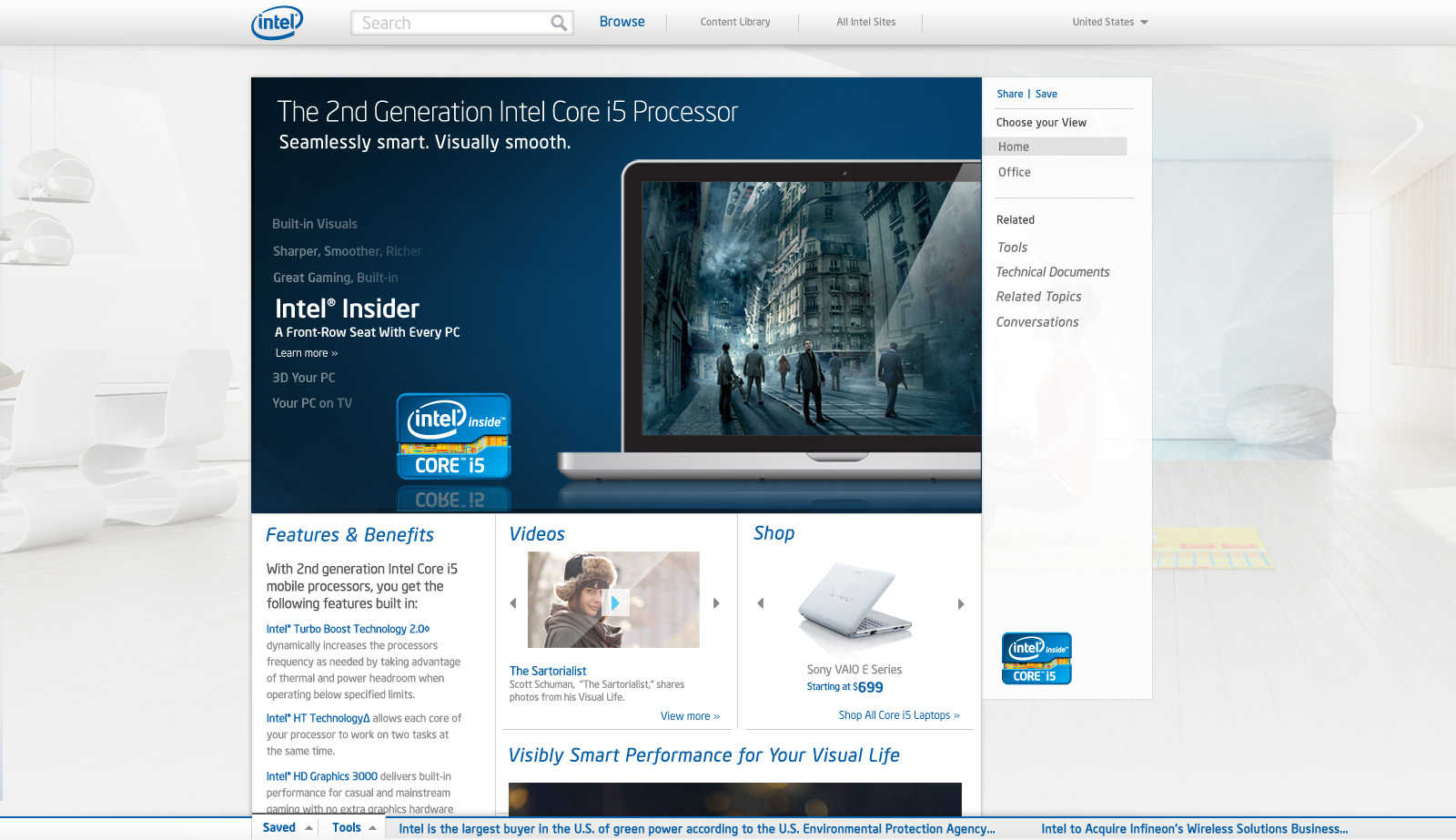Screen dimensions: 1456x840
Task: Open The Sartorialist video title link
Action: point(548,671)
